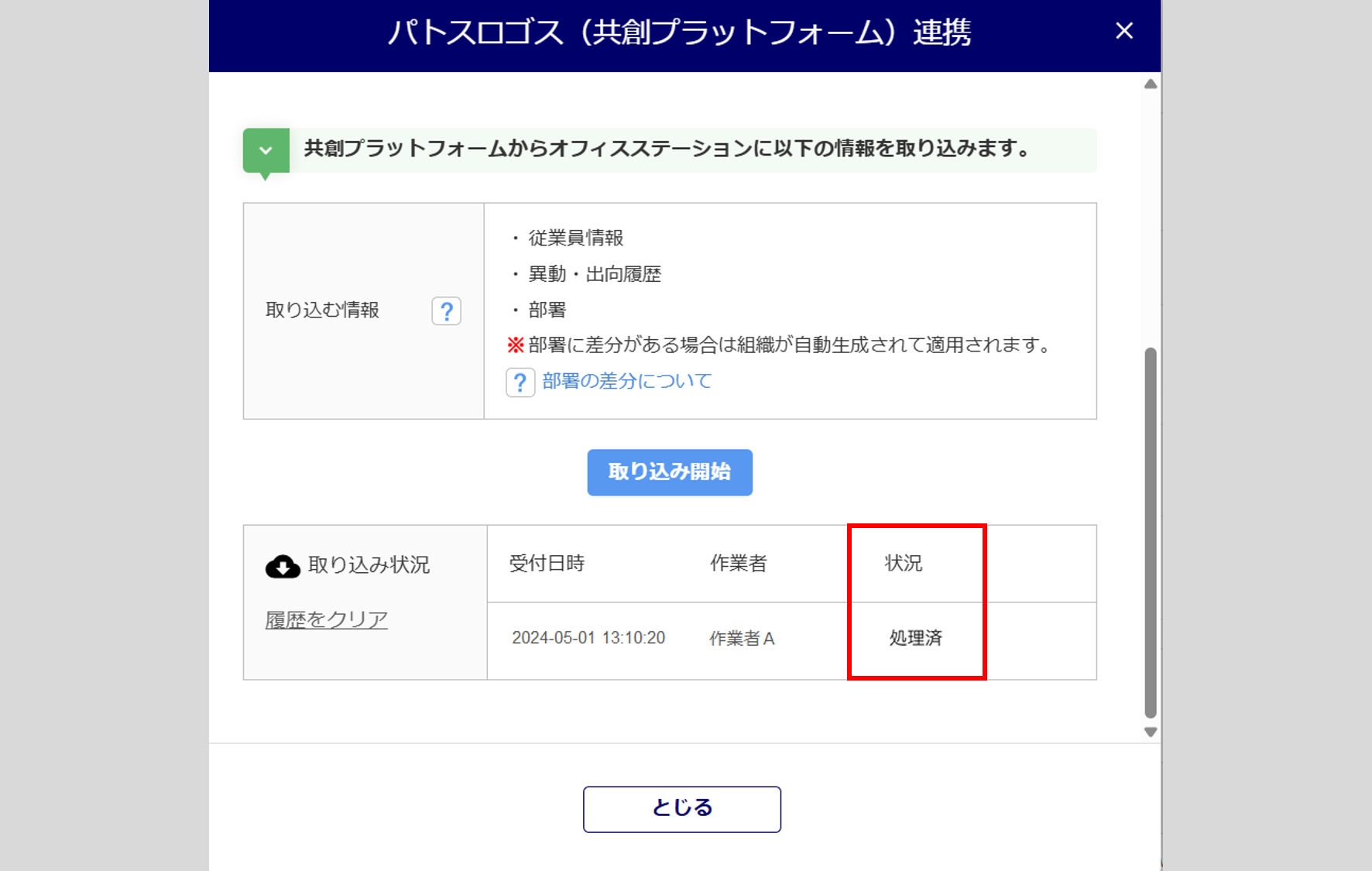Click the 作業者A cell in history row
1372x871 pixels.
tap(742, 639)
